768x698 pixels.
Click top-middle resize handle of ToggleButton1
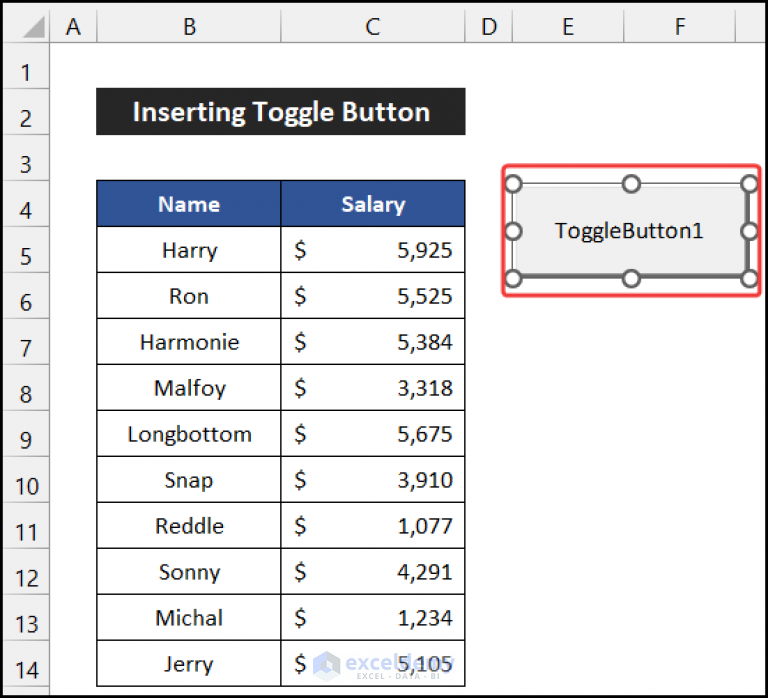(x=631, y=184)
